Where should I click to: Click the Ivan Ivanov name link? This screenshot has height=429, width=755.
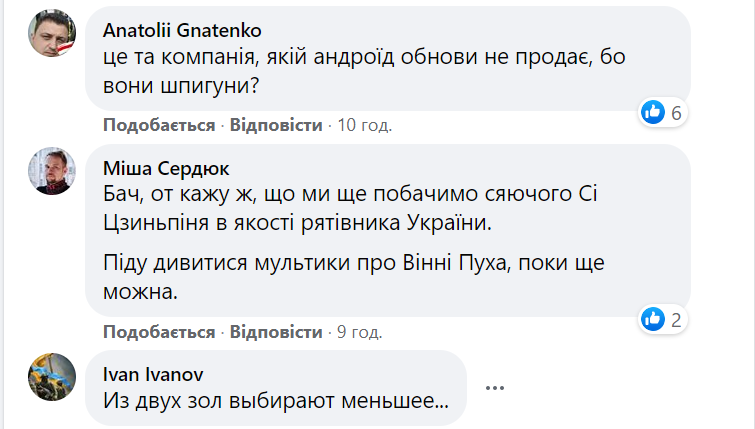point(149,373)
